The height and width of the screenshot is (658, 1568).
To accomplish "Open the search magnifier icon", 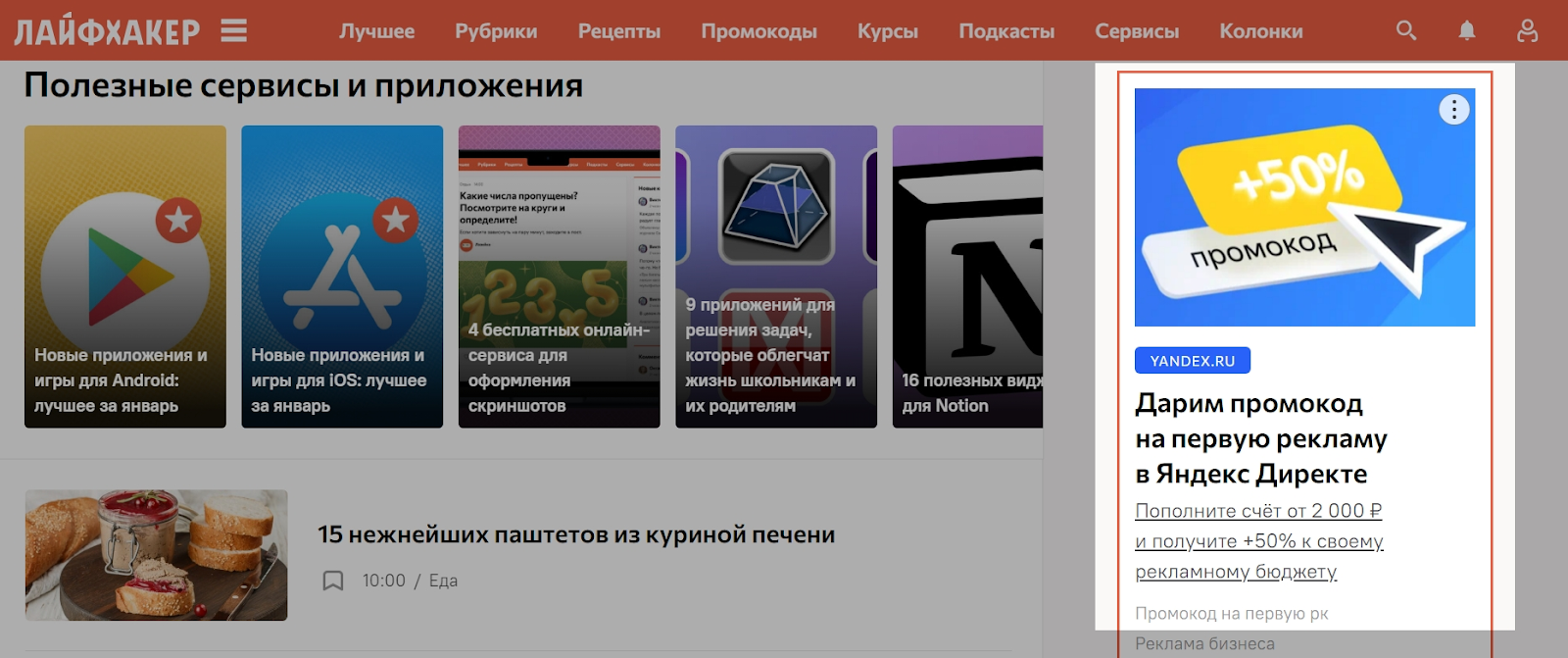I will click(1406, 31).
